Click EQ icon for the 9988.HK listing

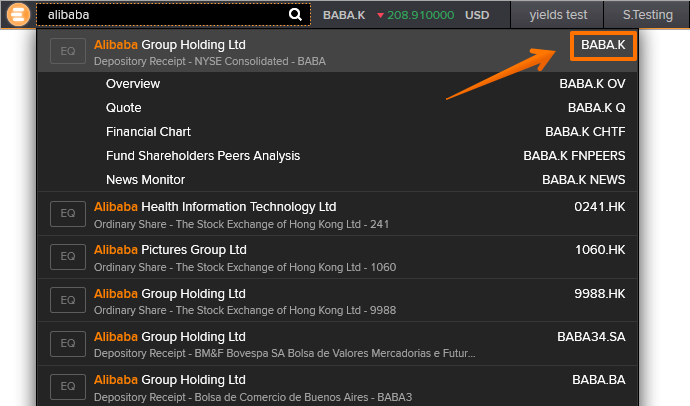68,301
